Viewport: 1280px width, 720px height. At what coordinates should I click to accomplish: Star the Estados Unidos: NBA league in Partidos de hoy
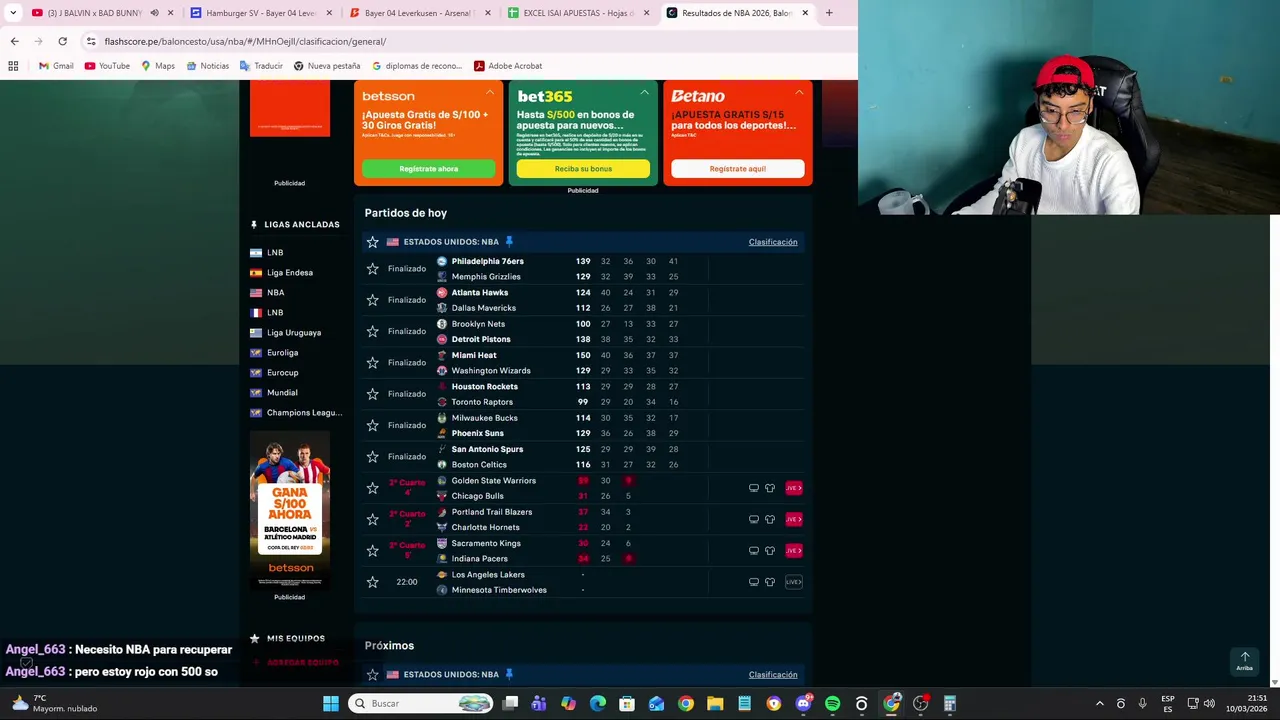click(373, 242)
